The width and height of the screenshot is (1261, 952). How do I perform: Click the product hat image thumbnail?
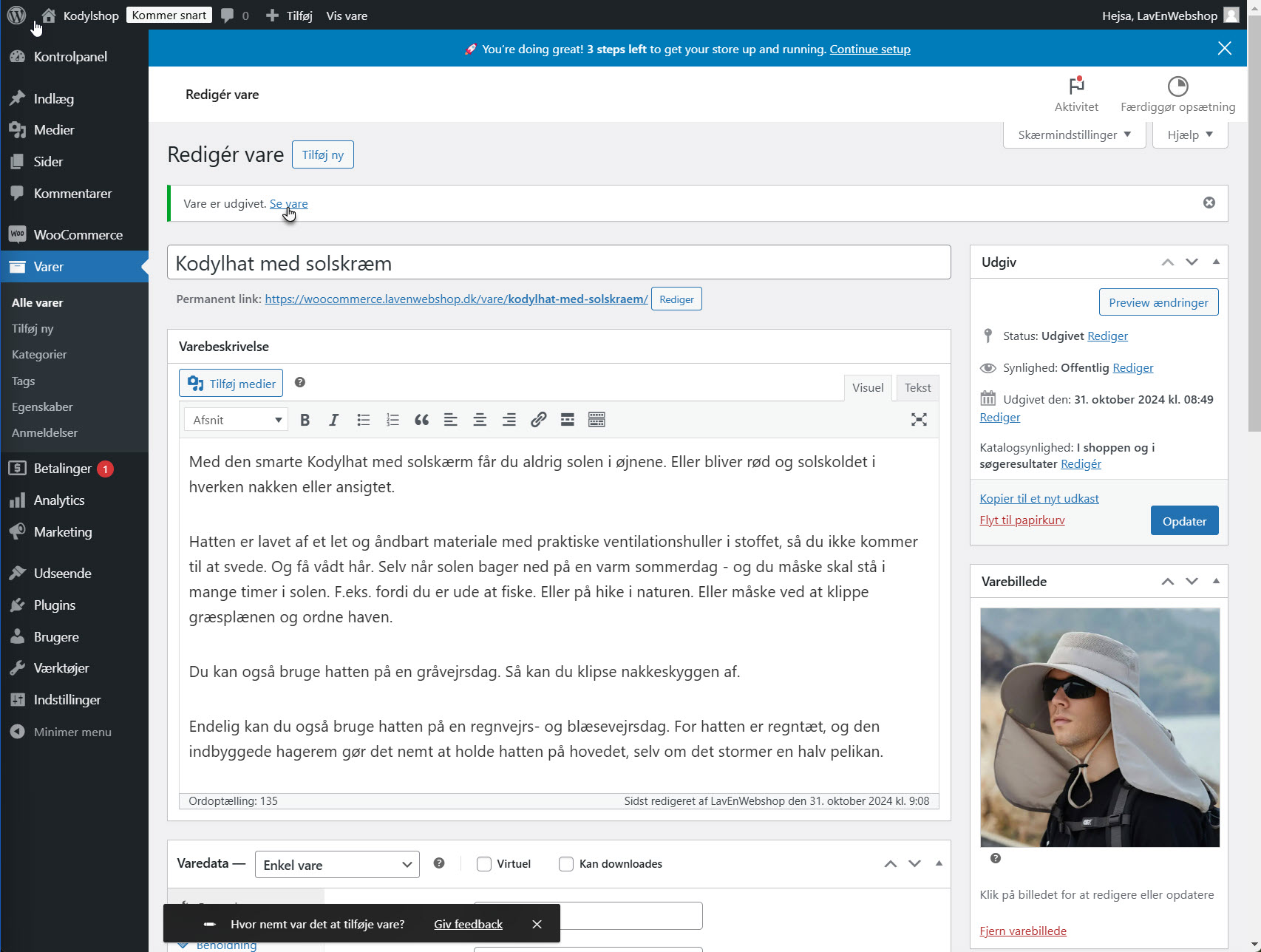tap(1099, 727)
